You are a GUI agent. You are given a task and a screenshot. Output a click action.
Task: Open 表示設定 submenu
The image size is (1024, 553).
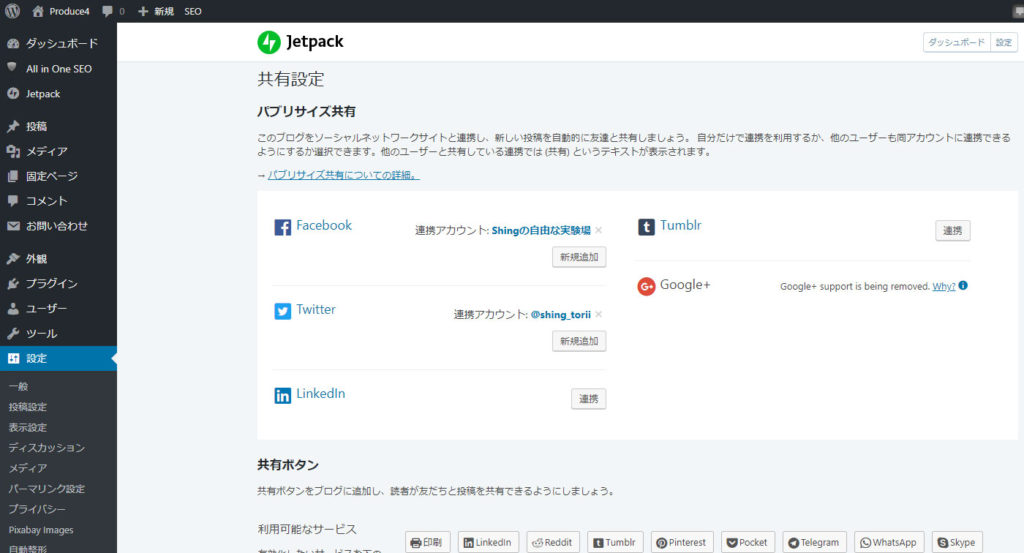coord(27,427)
